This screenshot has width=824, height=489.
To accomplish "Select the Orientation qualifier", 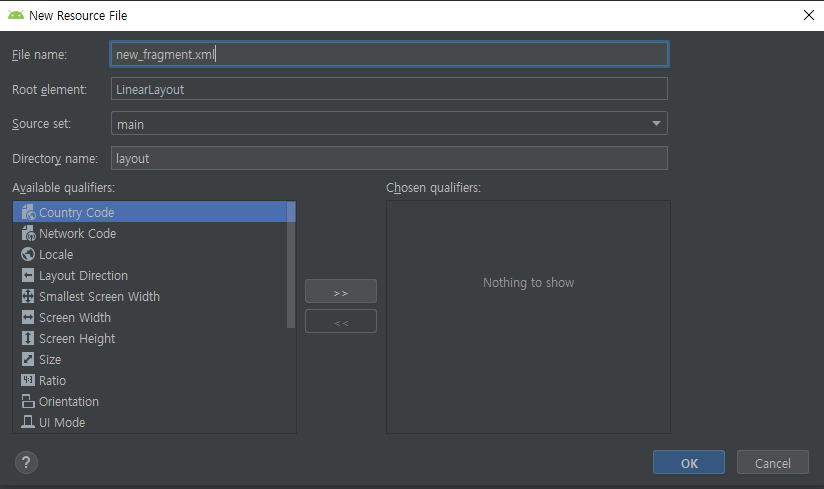I will [x=69, y=402].
